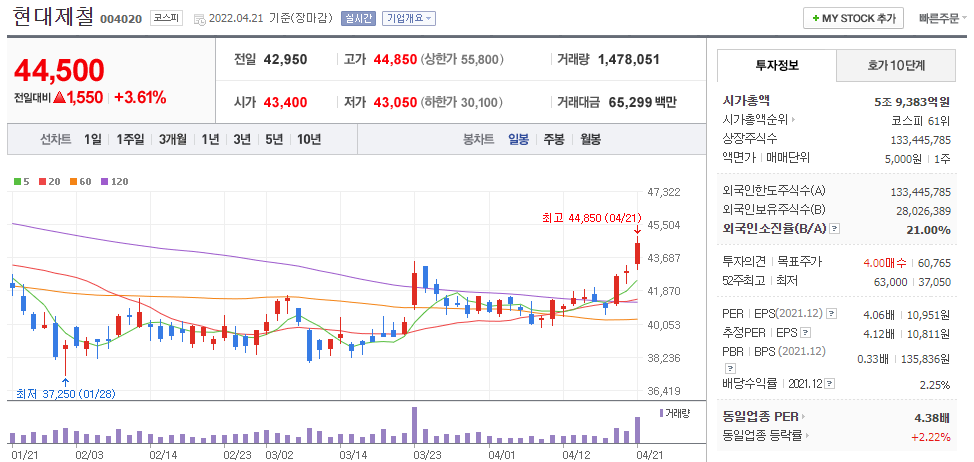Add stock via MY STOCK 추가 button
This screenshot has width=974, height=462.
point(853,19)
